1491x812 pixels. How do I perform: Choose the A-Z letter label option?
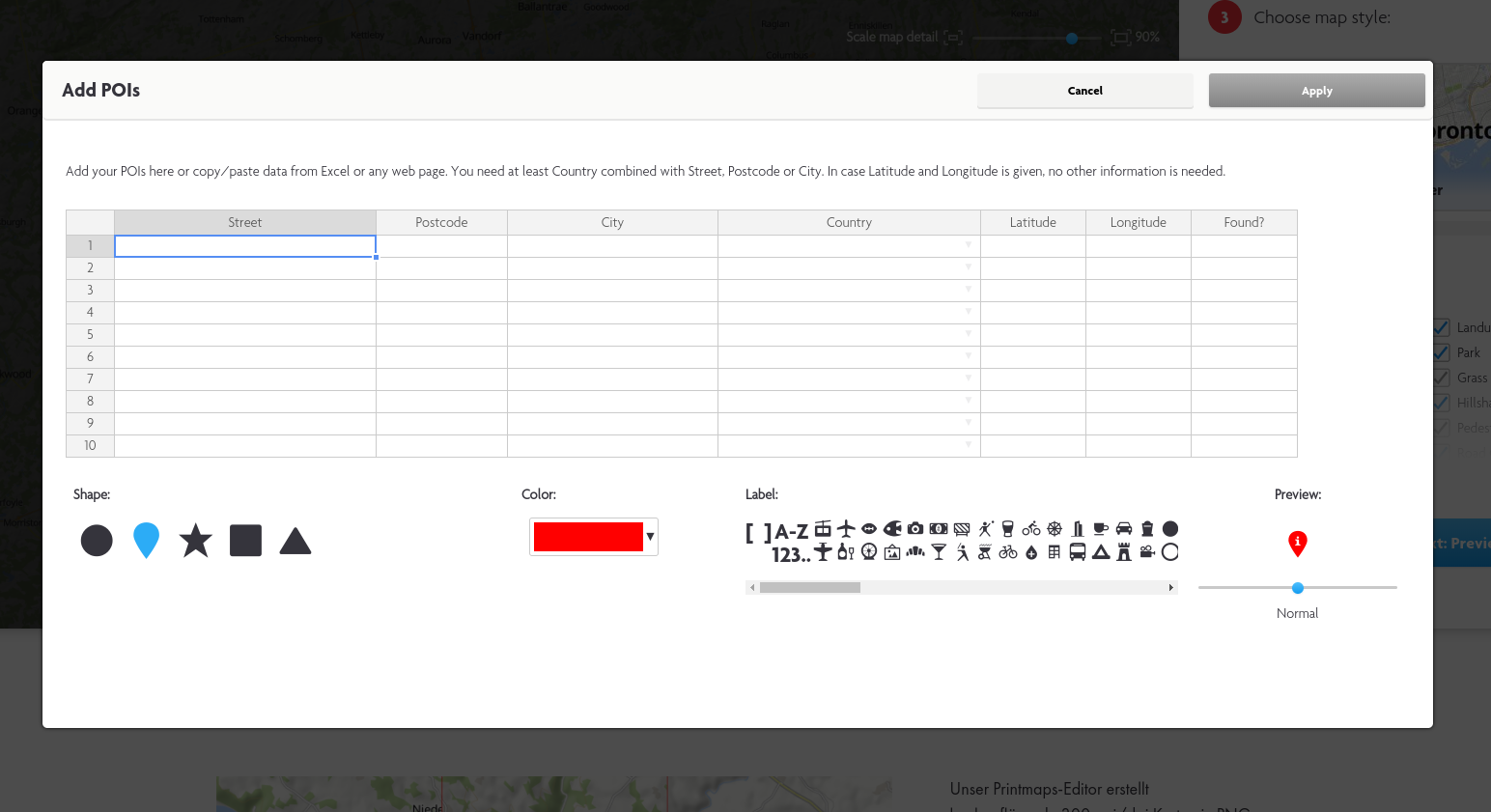click(791, 532)
